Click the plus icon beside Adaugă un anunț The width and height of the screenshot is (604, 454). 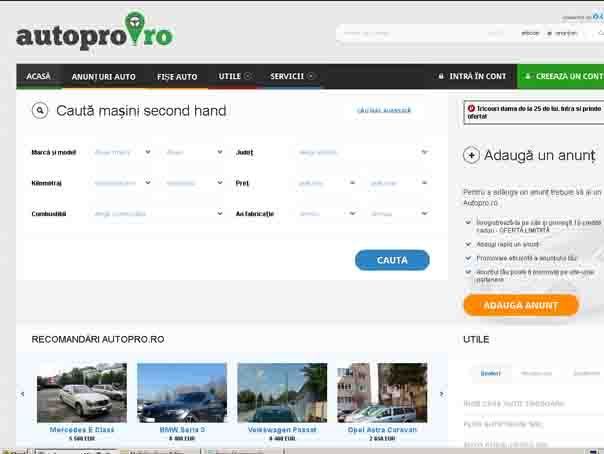(x=471, y=156)
